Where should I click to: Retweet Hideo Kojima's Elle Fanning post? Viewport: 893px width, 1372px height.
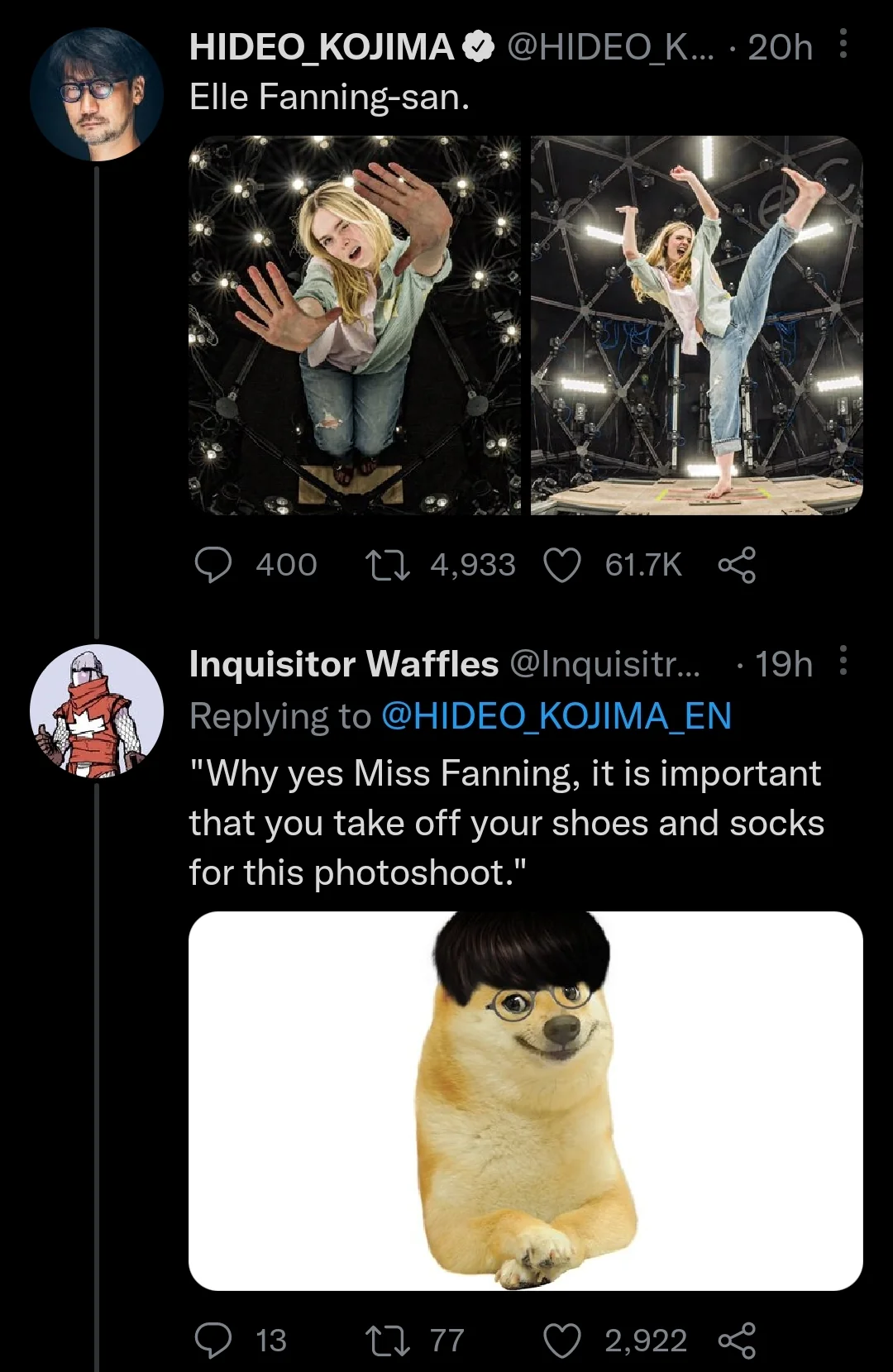(388, 565)
